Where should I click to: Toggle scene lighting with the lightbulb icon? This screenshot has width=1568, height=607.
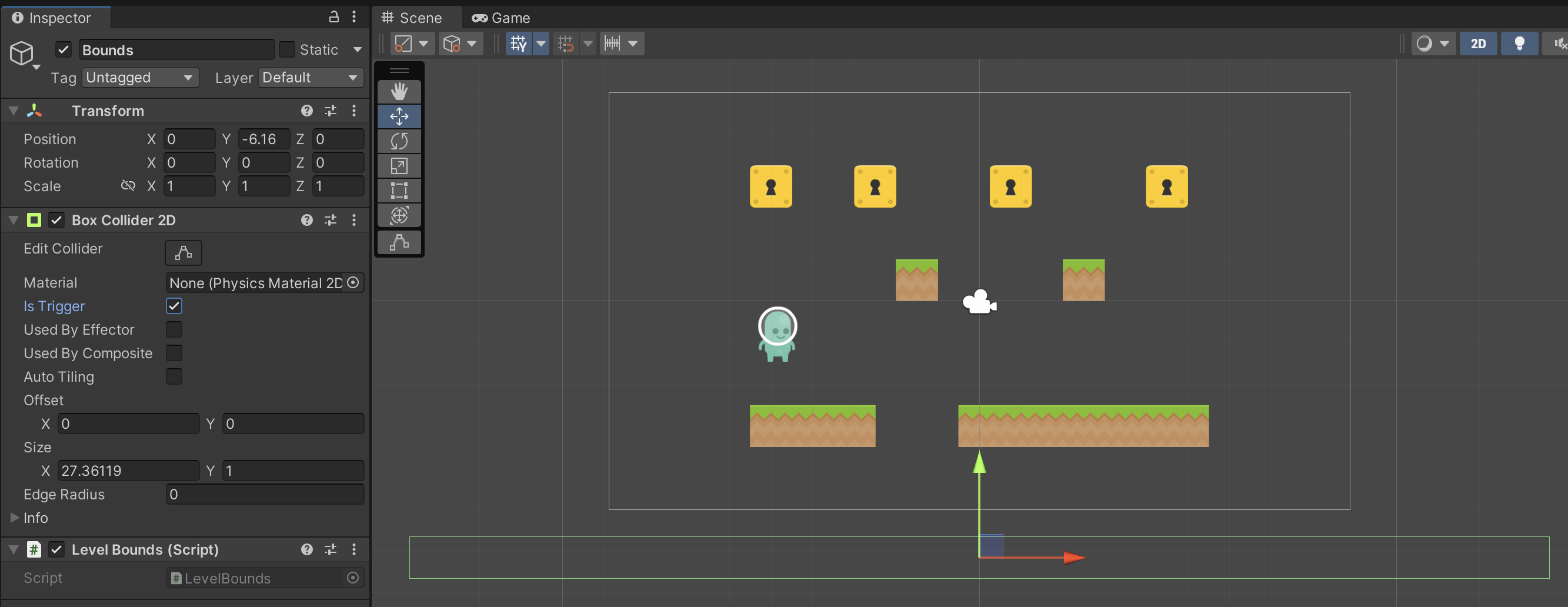[1519, 44]
